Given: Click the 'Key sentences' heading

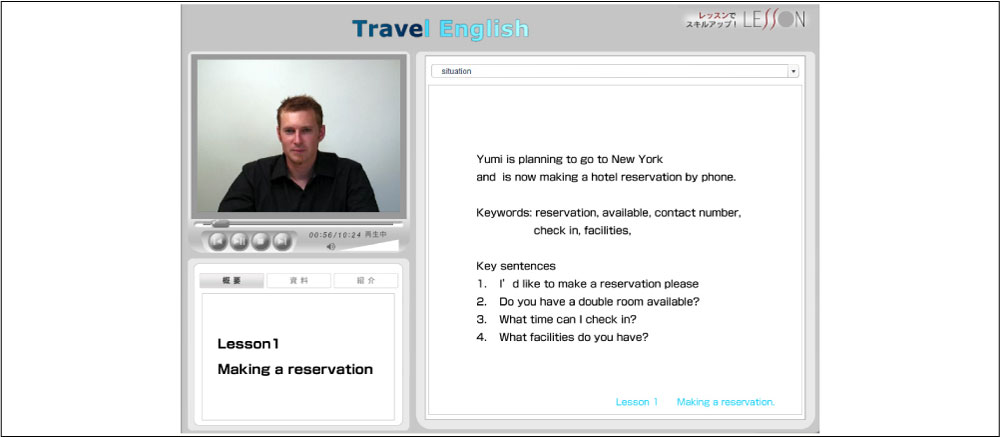Looking at the screenshot, I should 516,266.
